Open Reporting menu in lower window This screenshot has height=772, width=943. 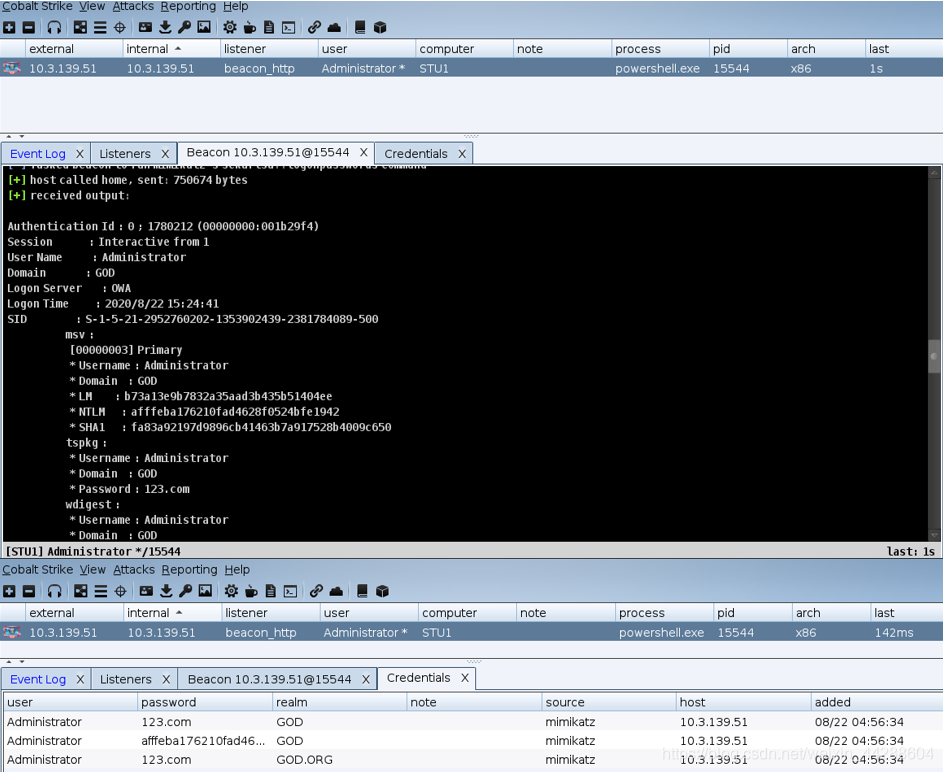coord(189,569)
